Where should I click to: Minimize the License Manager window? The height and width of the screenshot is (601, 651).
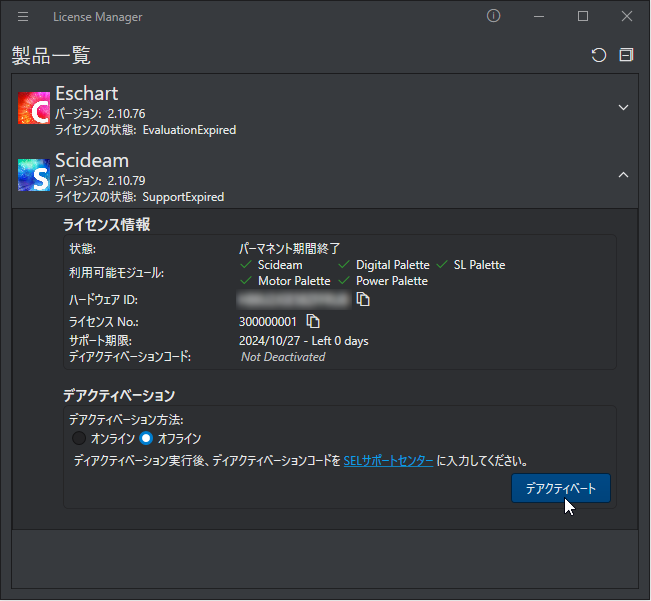click(539, 17)
